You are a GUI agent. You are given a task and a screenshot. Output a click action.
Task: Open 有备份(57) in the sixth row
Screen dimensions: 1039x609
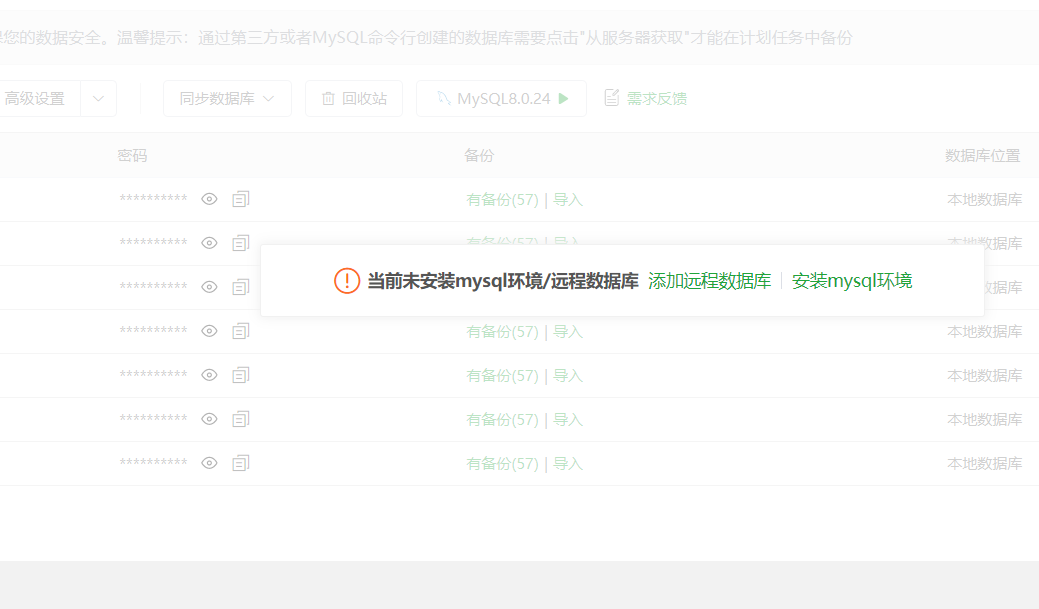tap(502, 419)
